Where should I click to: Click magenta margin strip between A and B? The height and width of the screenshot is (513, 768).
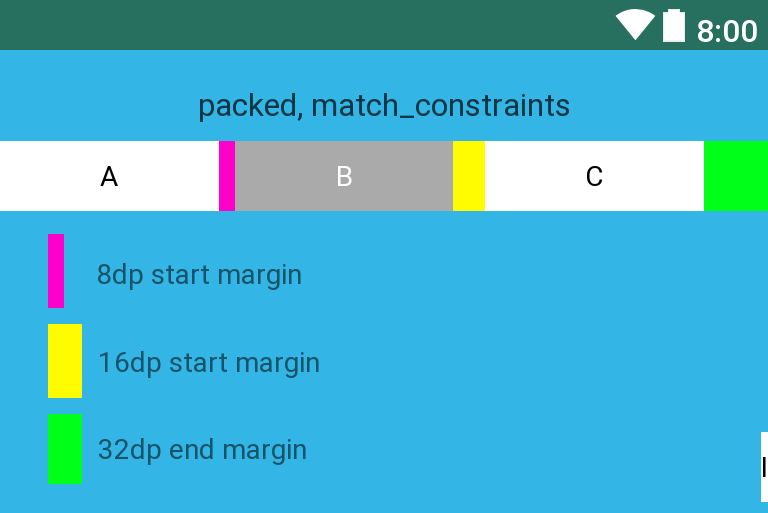point(227,176)
